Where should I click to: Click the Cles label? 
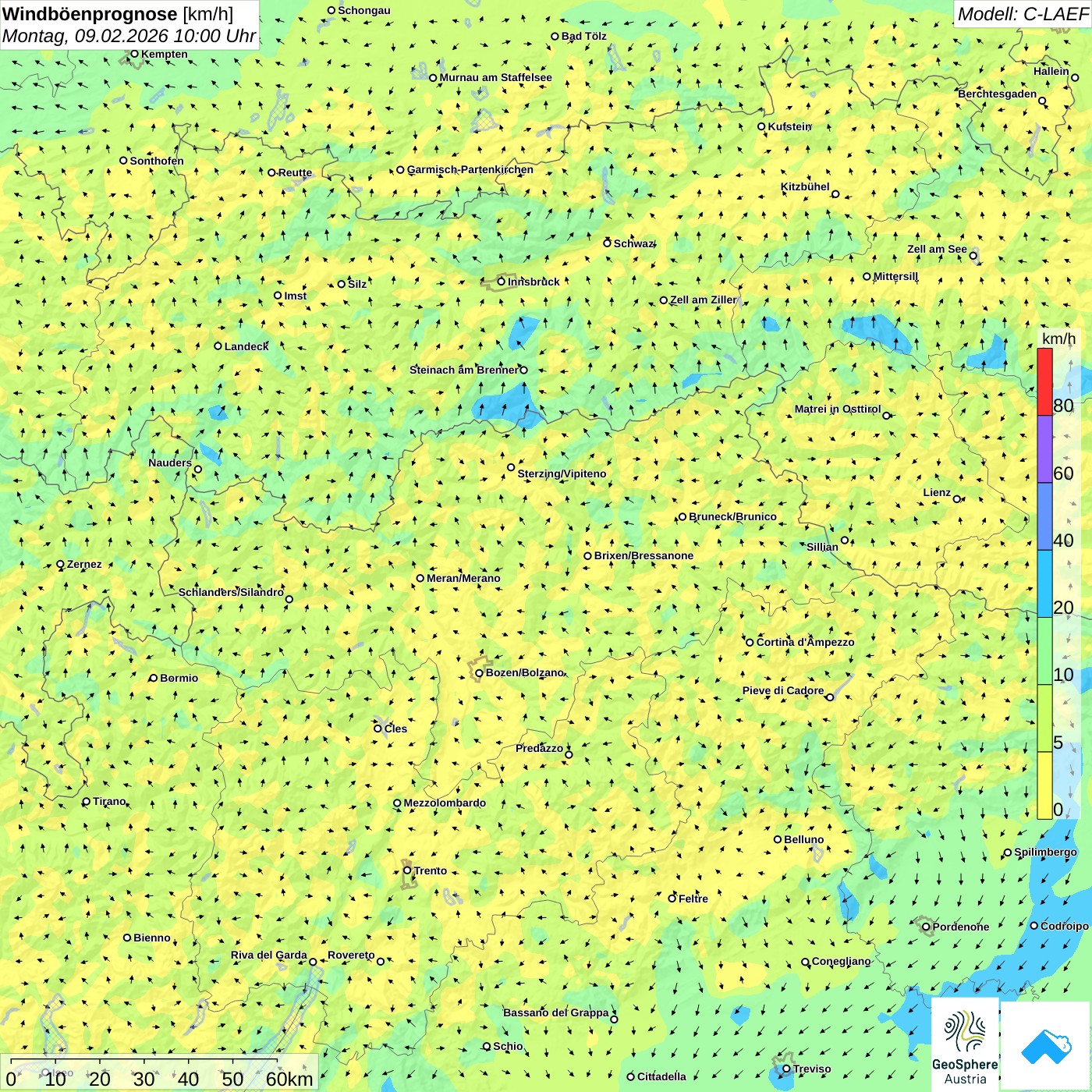pyautogui.click(x=395, y=729)
